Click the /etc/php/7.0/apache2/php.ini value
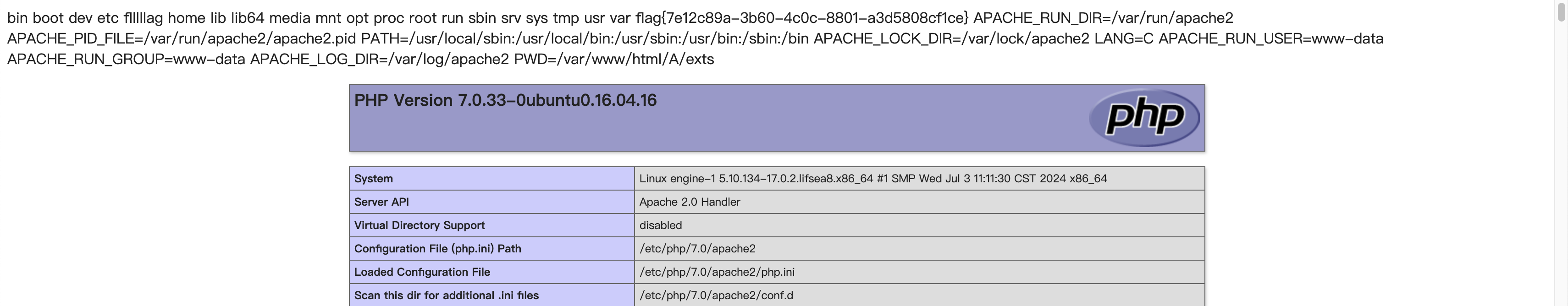 pyautogui.click(x=717, y=272)
